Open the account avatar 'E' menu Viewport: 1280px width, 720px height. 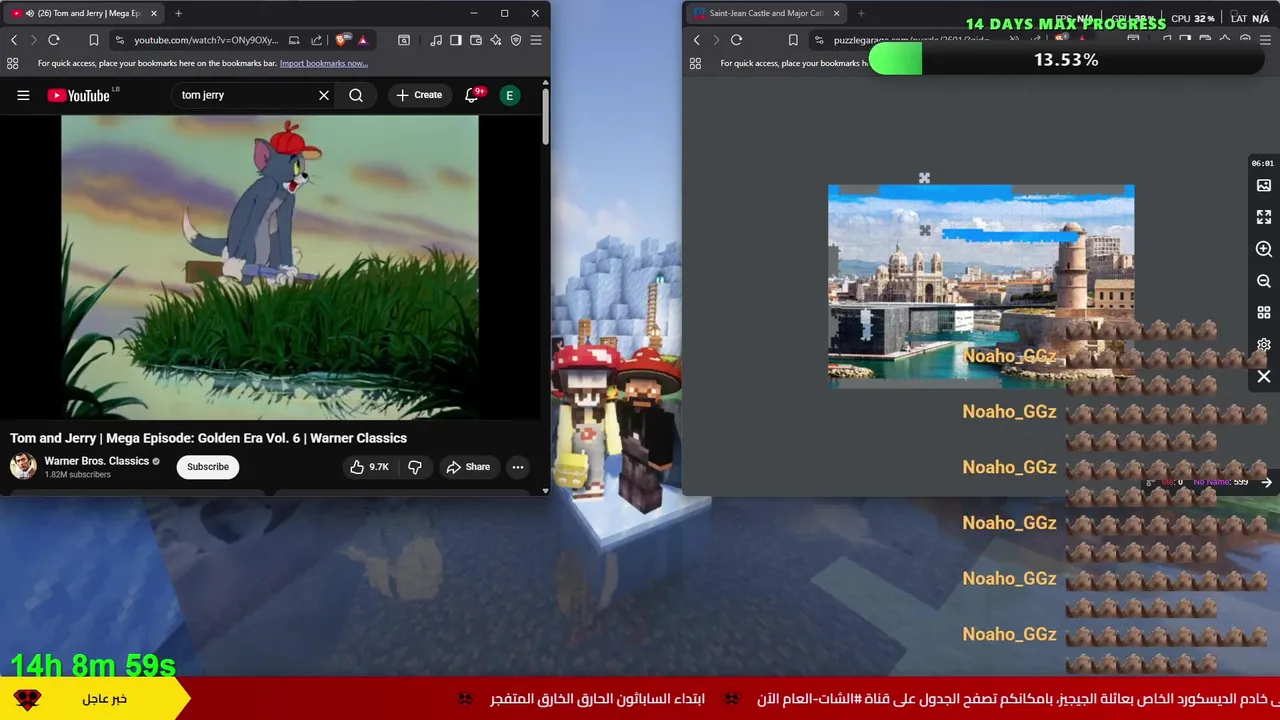tap(510, 95)
